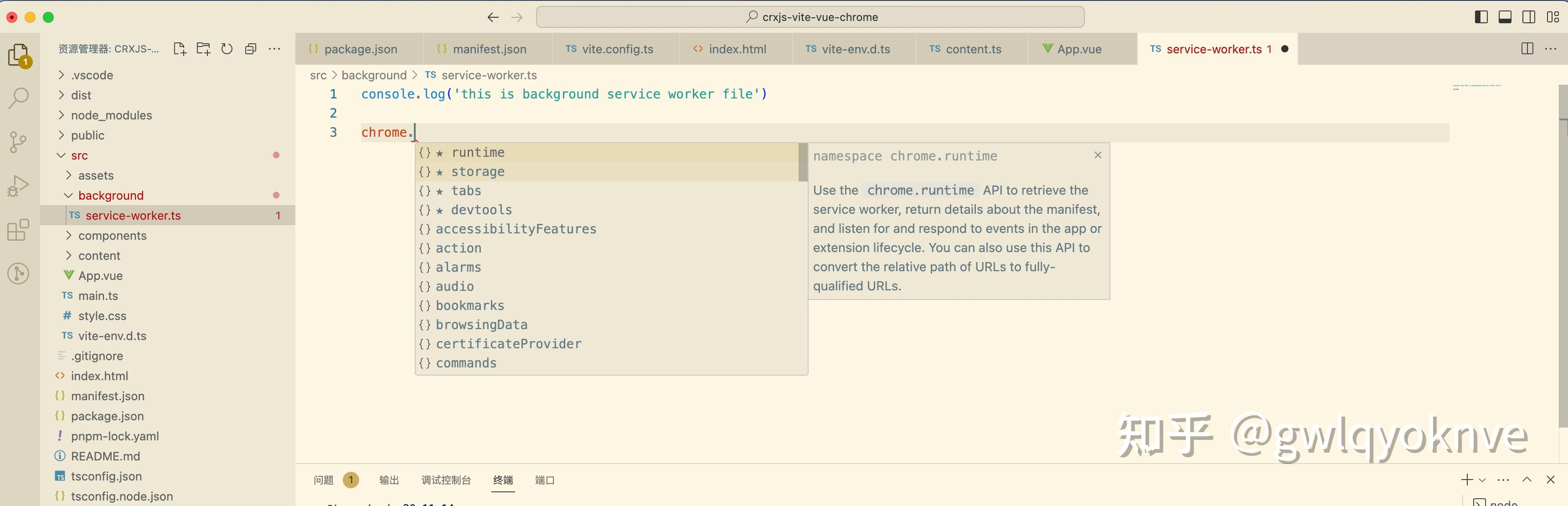1568x506 pixels.
Task: Toggle the bottom panel visibility
Action: pos(1505,16)
